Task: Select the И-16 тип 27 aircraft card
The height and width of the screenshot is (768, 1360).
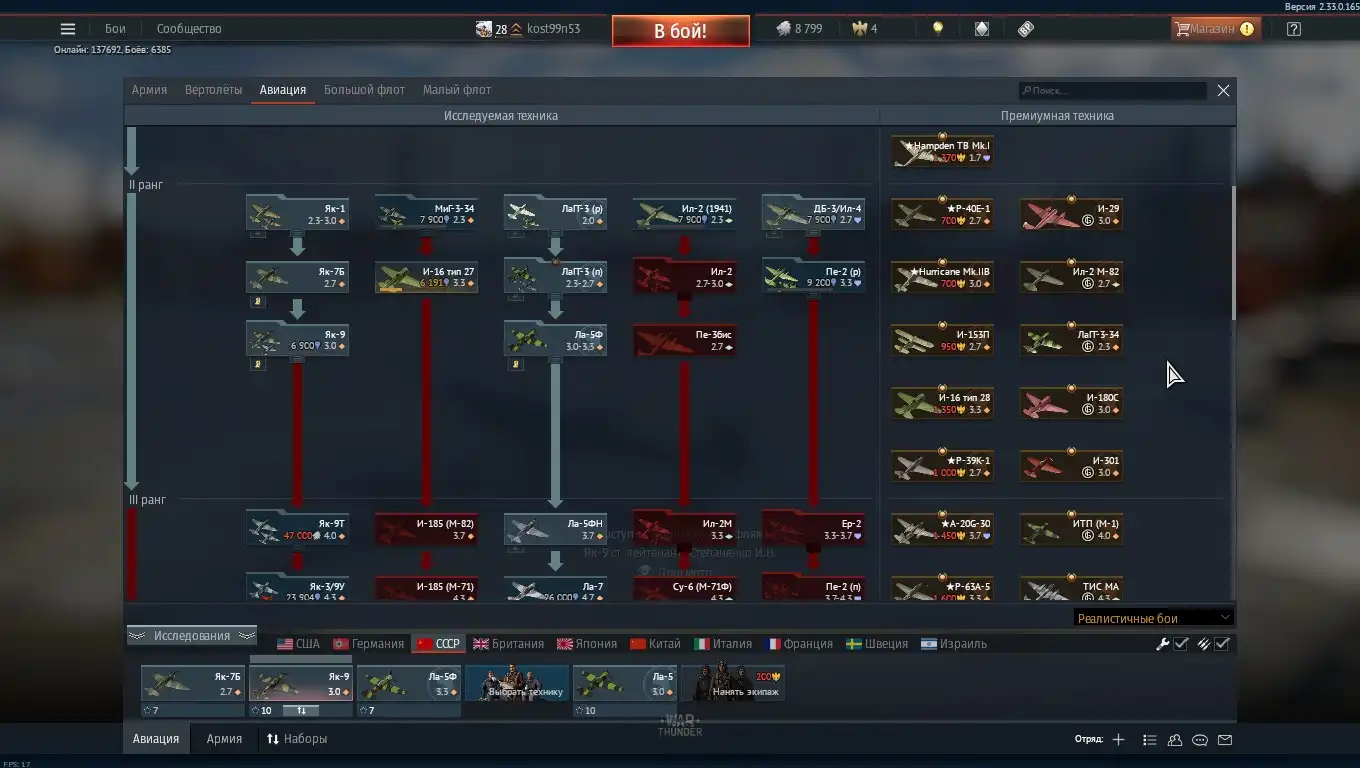Action: (426, 277)
